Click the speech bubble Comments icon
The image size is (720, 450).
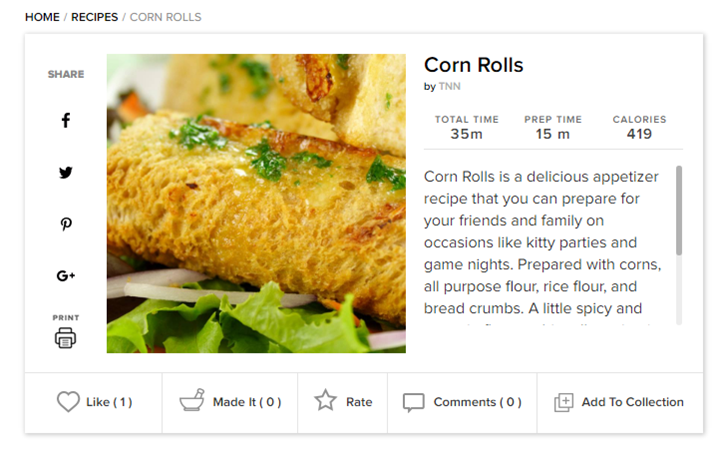click(413, 403)
